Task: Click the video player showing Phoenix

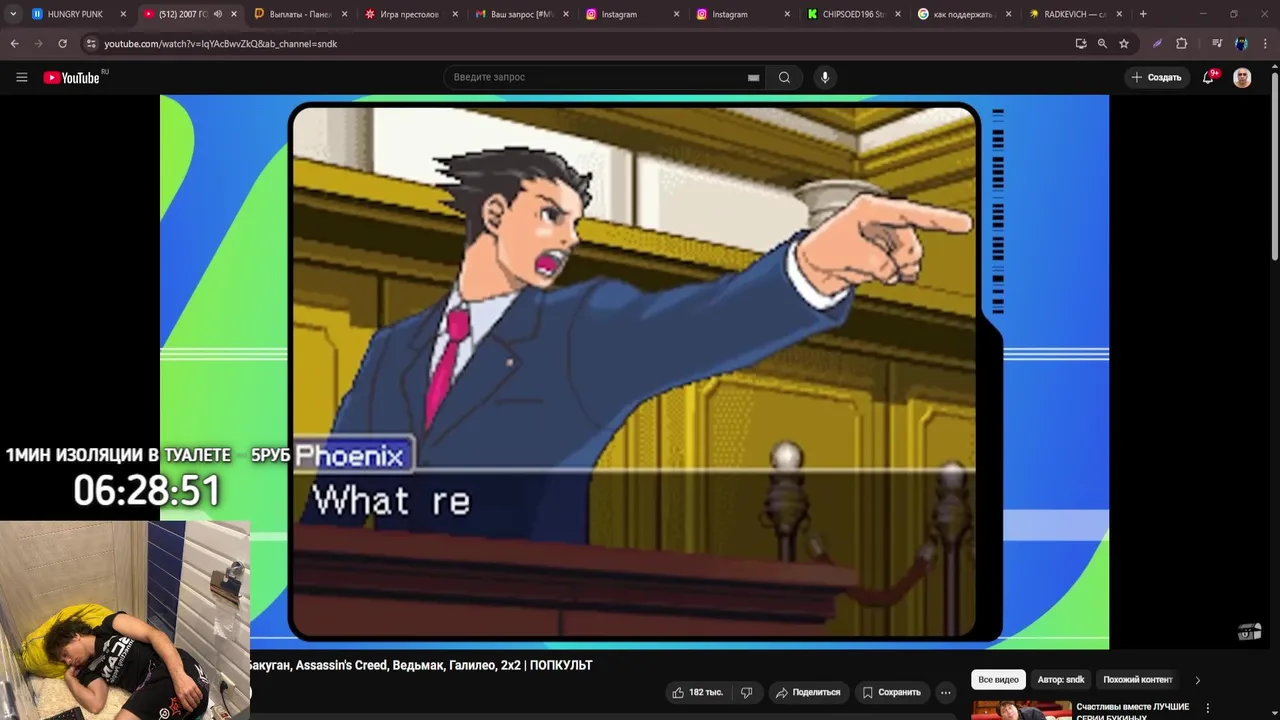Action: (x=634, y=372)
